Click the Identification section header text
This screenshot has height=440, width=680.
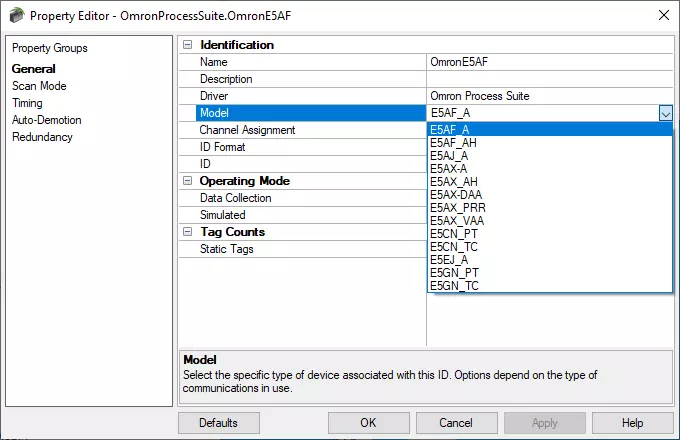(x=237, y=45)
